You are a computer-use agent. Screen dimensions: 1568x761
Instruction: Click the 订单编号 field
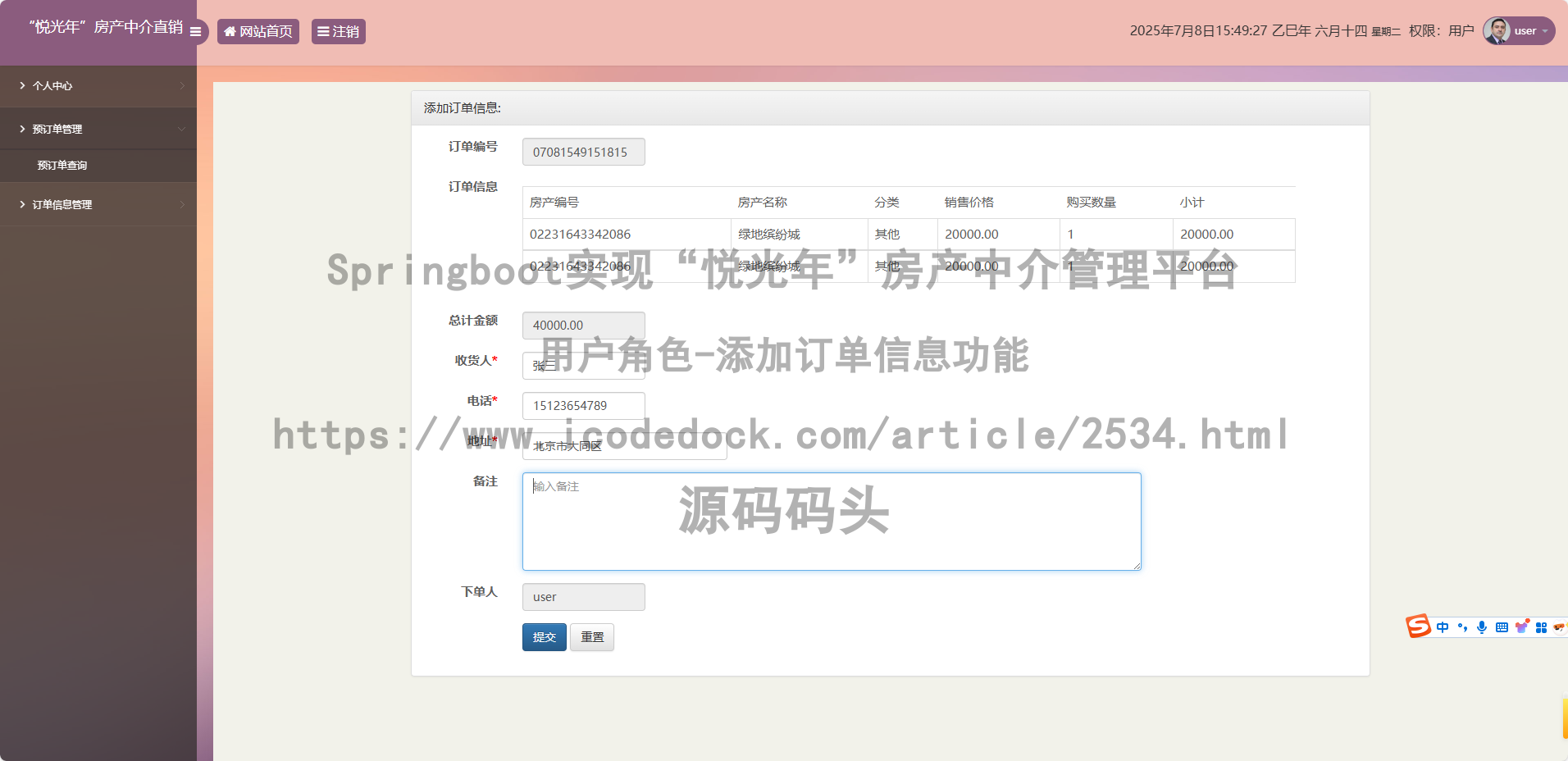tap(584, 152)
